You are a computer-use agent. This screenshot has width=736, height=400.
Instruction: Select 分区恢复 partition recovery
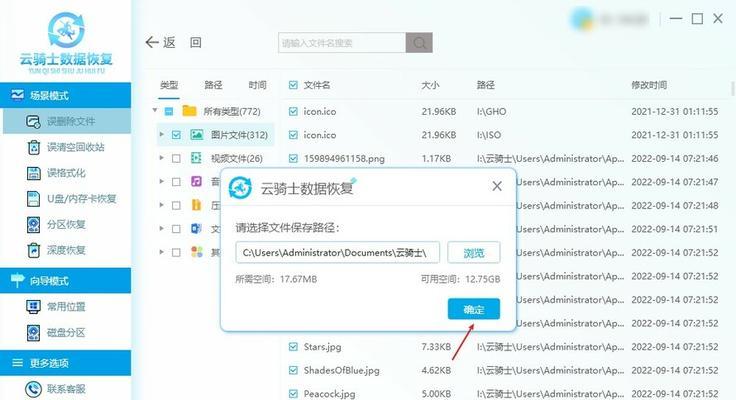click(x=67, y=224)
